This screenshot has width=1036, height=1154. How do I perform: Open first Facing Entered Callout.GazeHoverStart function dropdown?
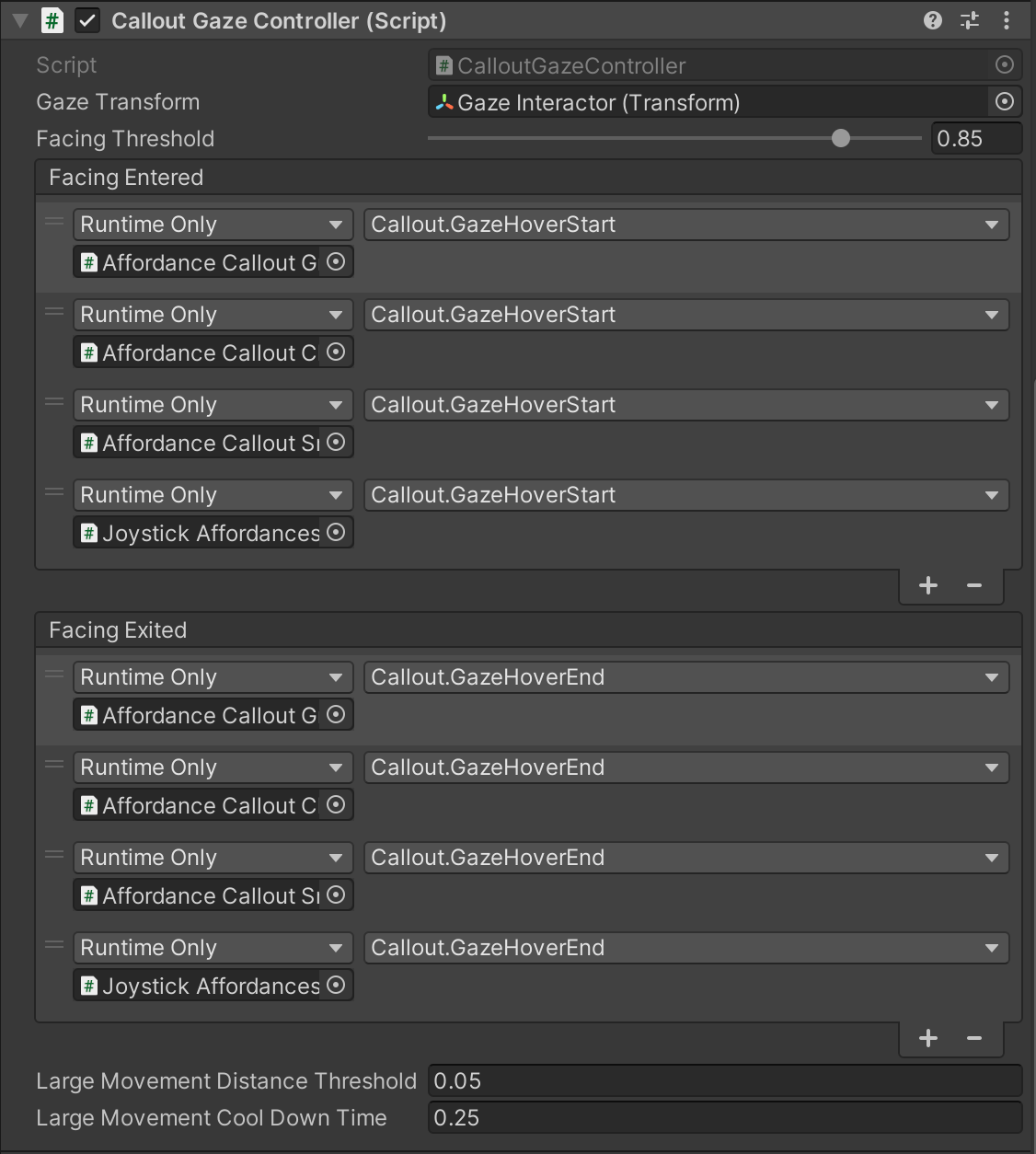click(x=685, y=225)
